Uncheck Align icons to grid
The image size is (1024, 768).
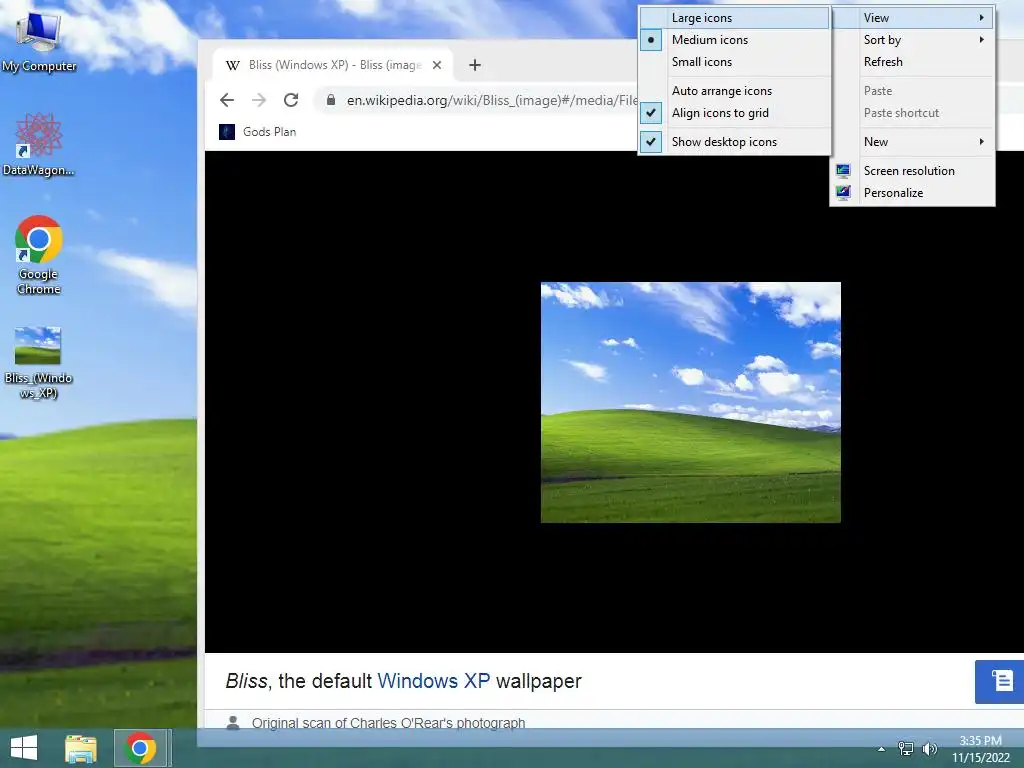734,113
